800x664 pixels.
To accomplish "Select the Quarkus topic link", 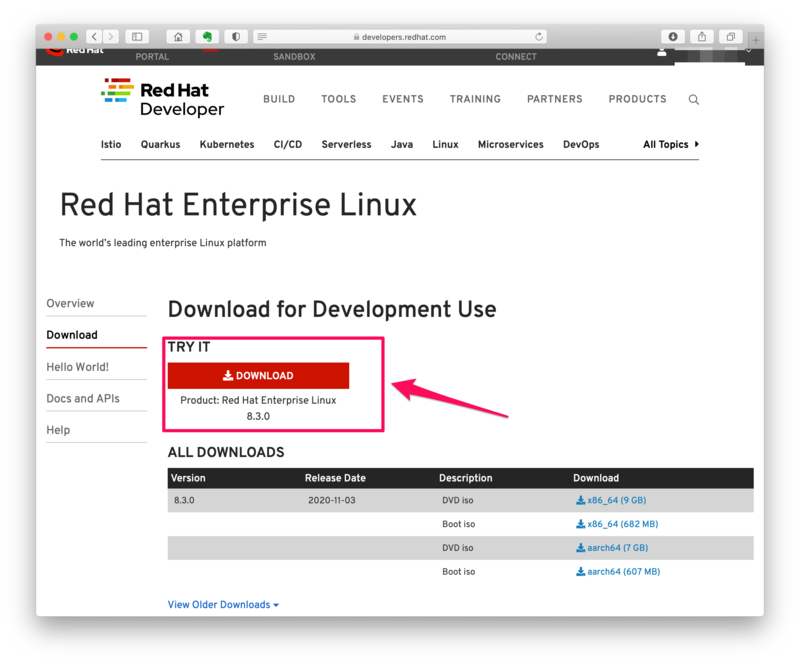I will (160, 144).
